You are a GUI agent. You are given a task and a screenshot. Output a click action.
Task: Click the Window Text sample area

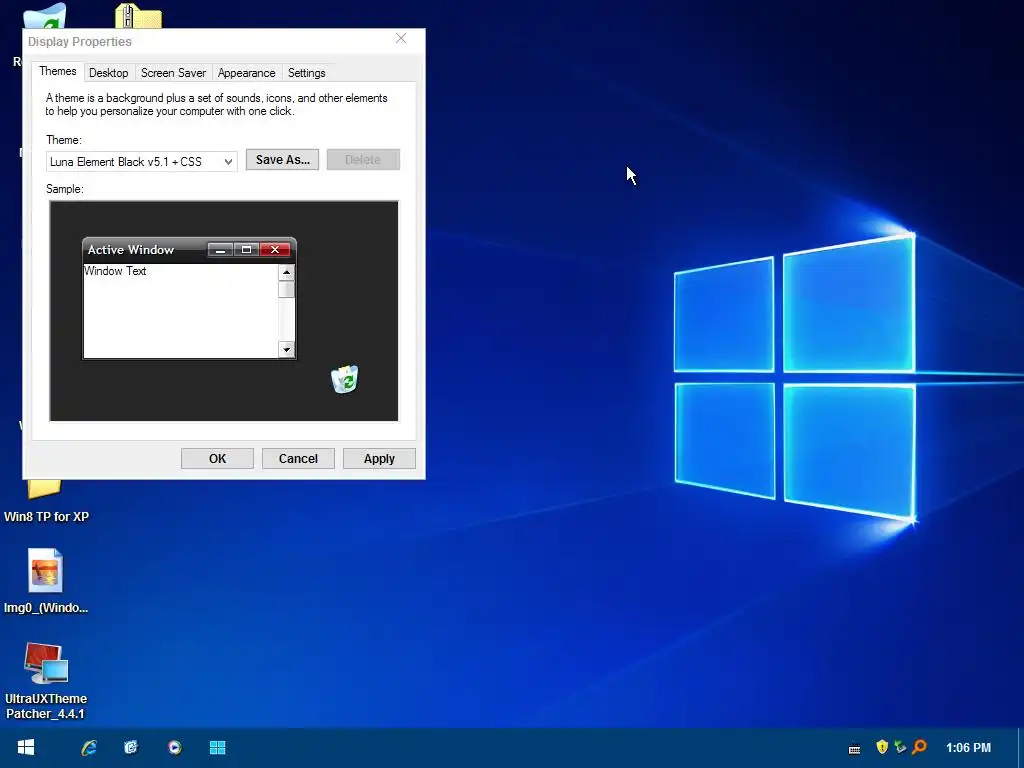(x=181, y=311)
